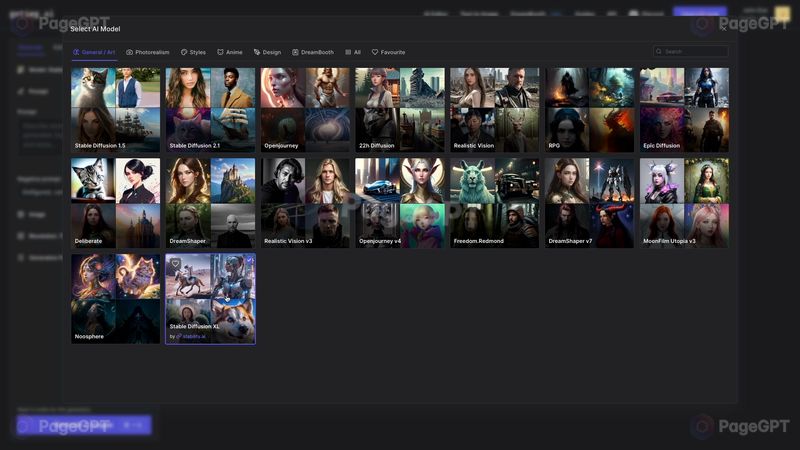Open the Design tab
The width and height of the screenshot is (800, 450).
click(267, 52)
